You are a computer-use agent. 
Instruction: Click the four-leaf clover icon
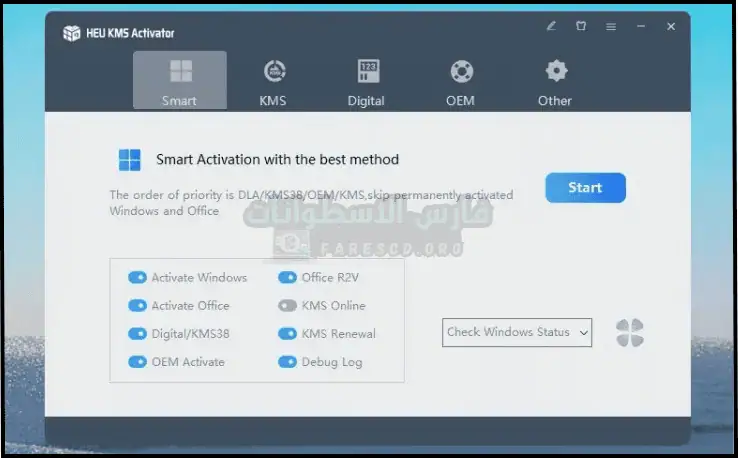coord(630,333)
